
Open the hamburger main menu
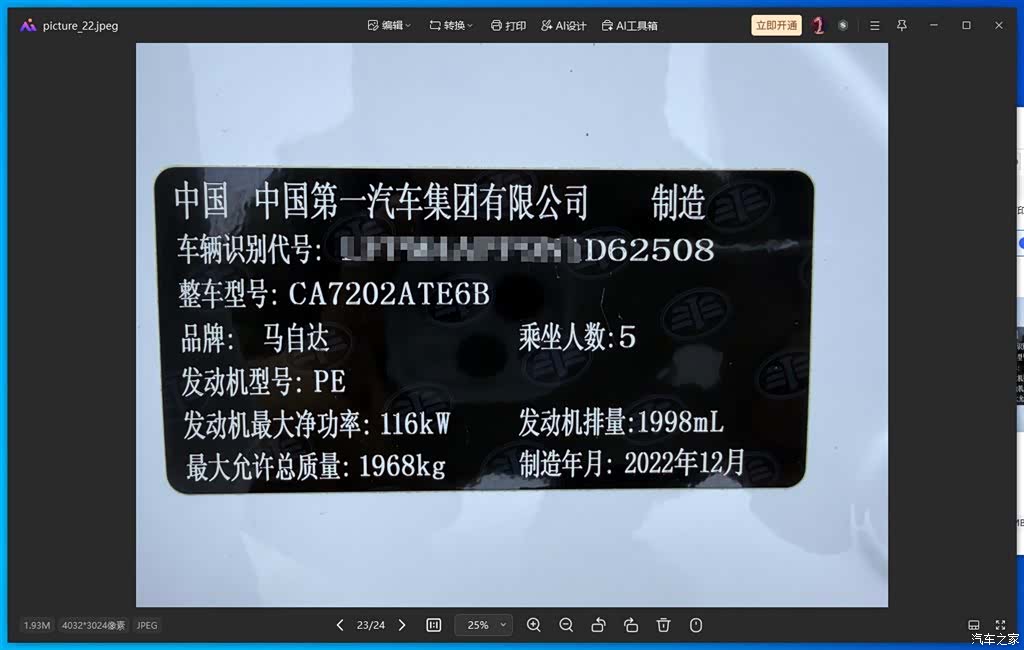874,25
